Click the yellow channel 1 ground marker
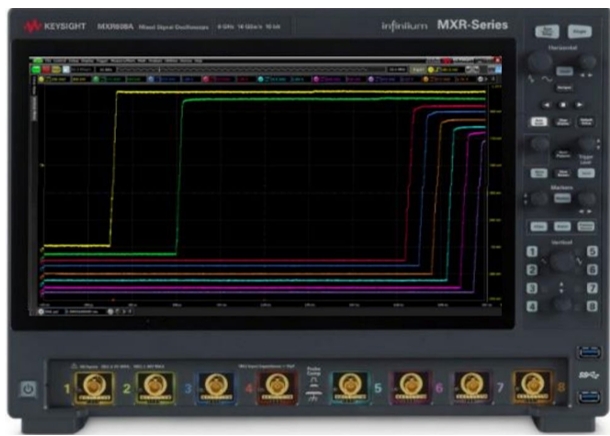The width and height of the screenshot is (610, 436). (42, 250)
